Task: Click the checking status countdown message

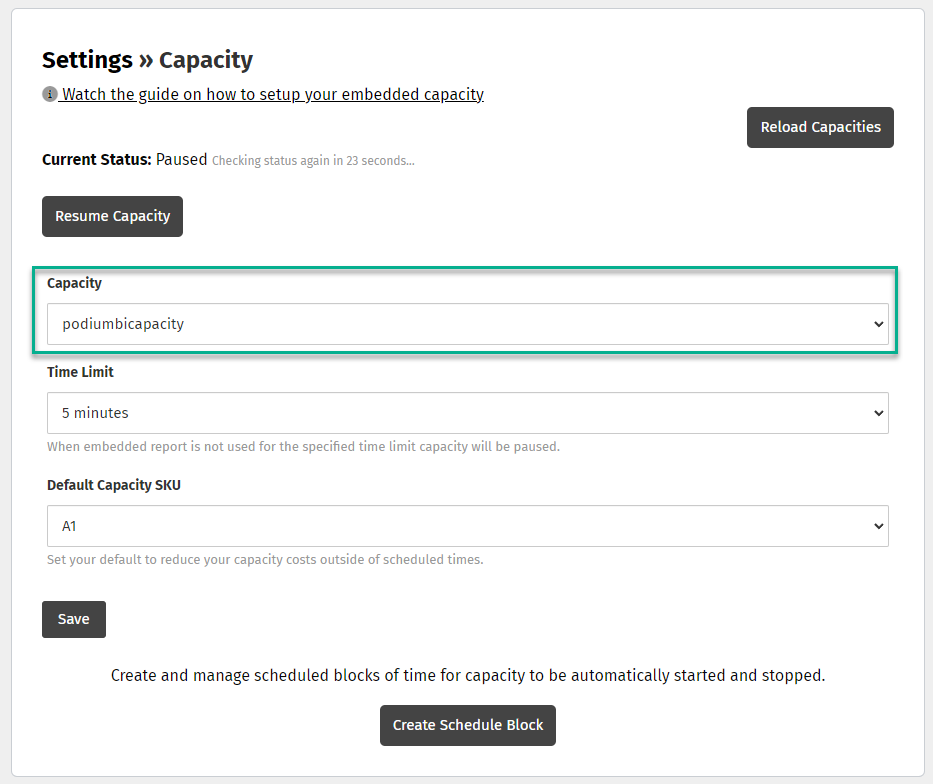Action: [313, 160]
